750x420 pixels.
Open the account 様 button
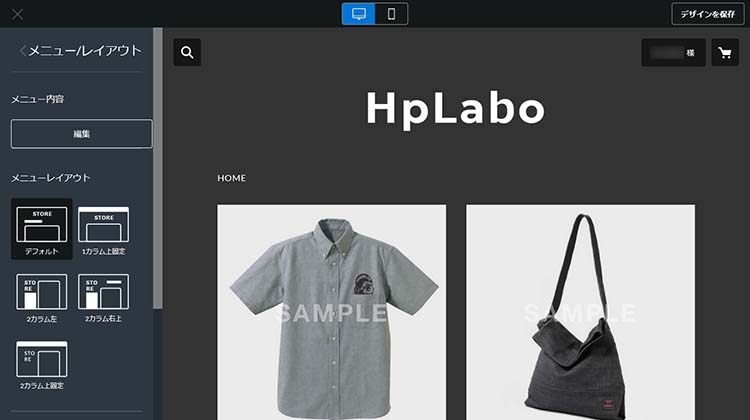[x=673, y=52]
